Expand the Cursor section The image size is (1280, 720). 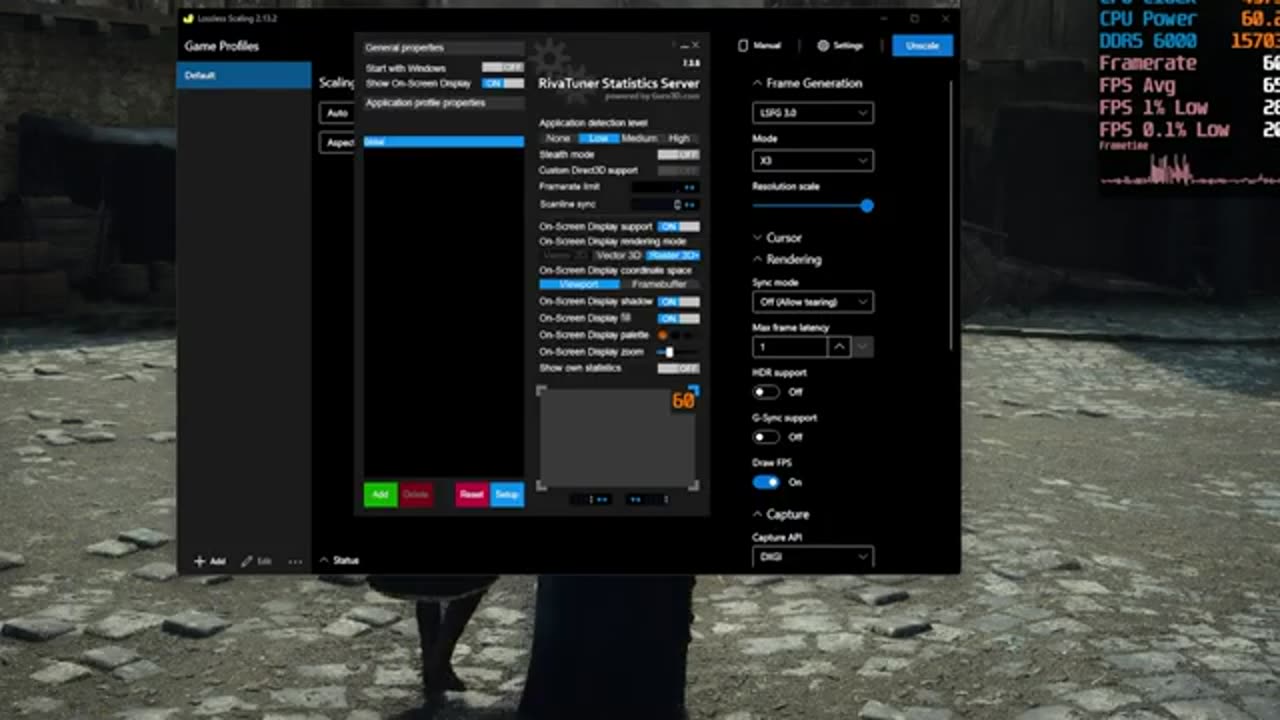pyautogui.click(x=777, y=238)
